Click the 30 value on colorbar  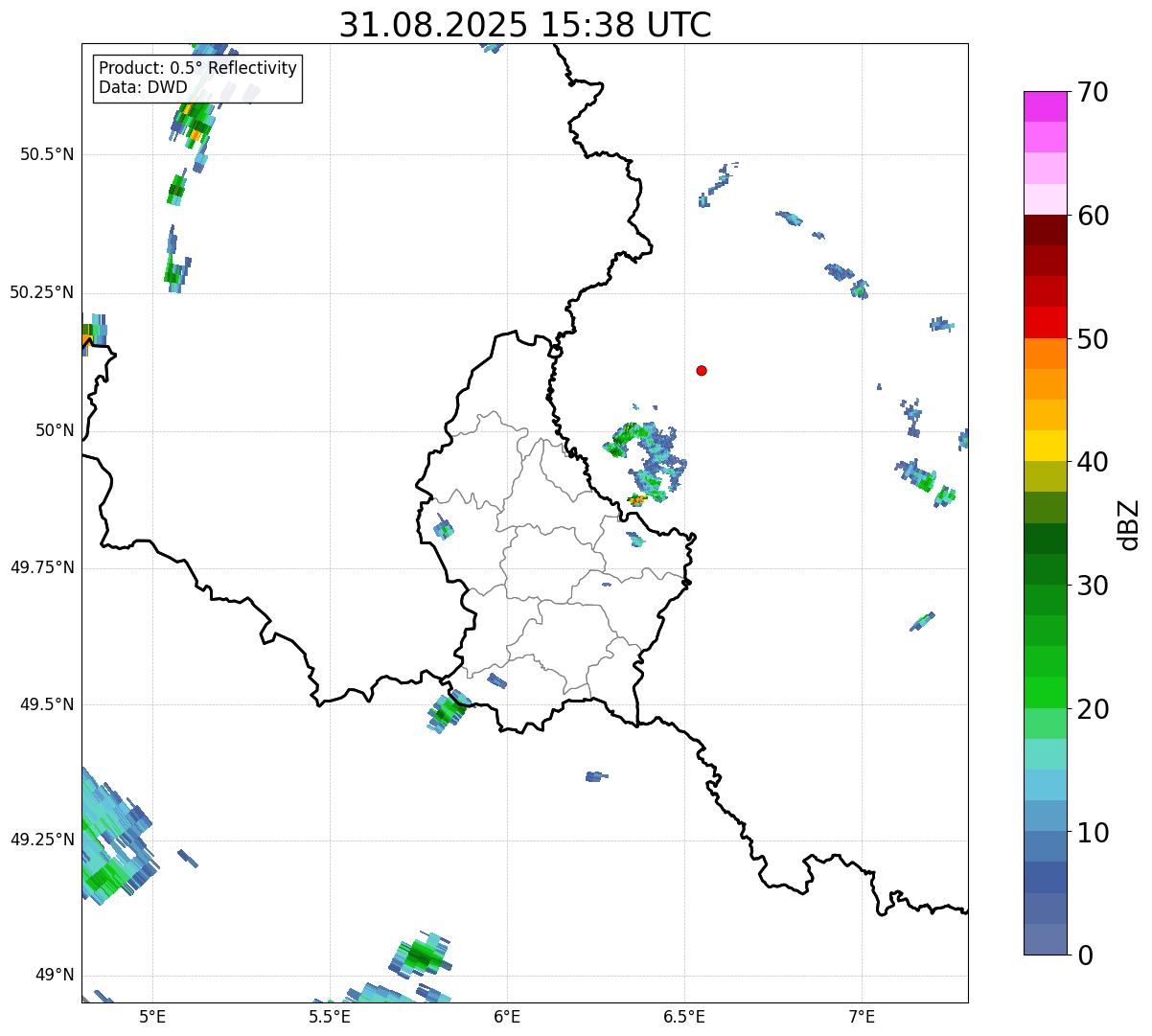1093,586
